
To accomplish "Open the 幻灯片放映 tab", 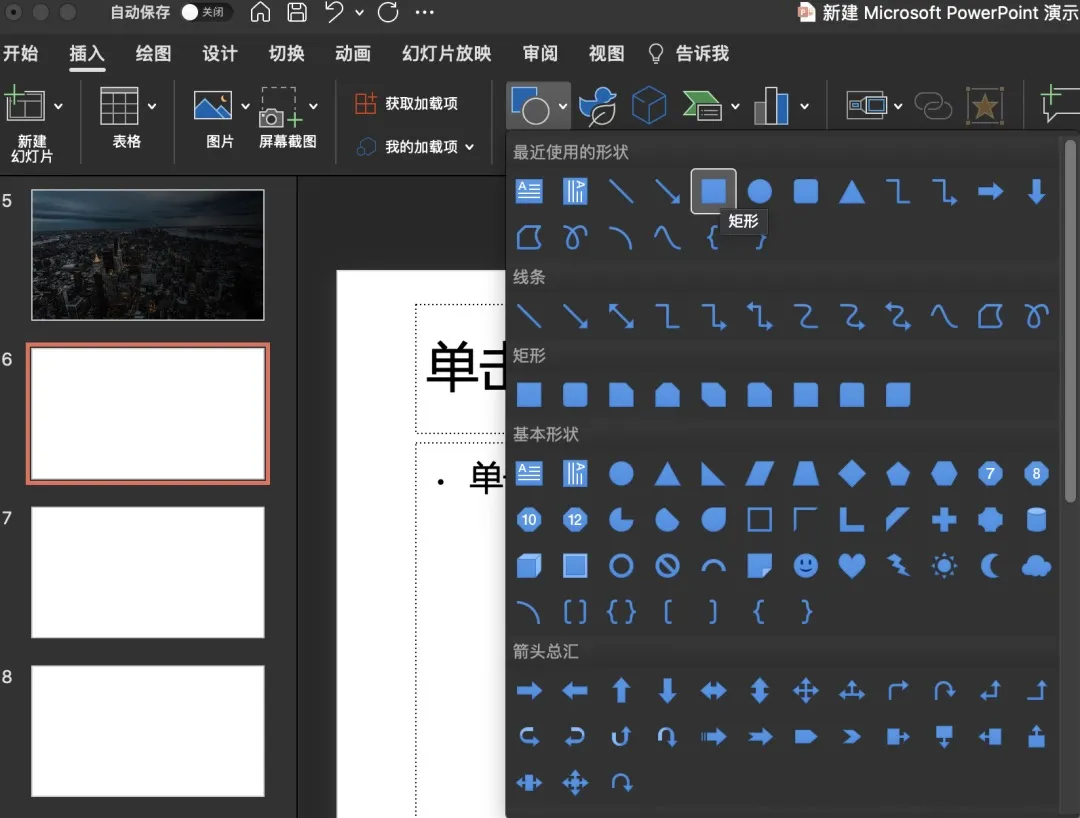I will (x=446, y=54).
